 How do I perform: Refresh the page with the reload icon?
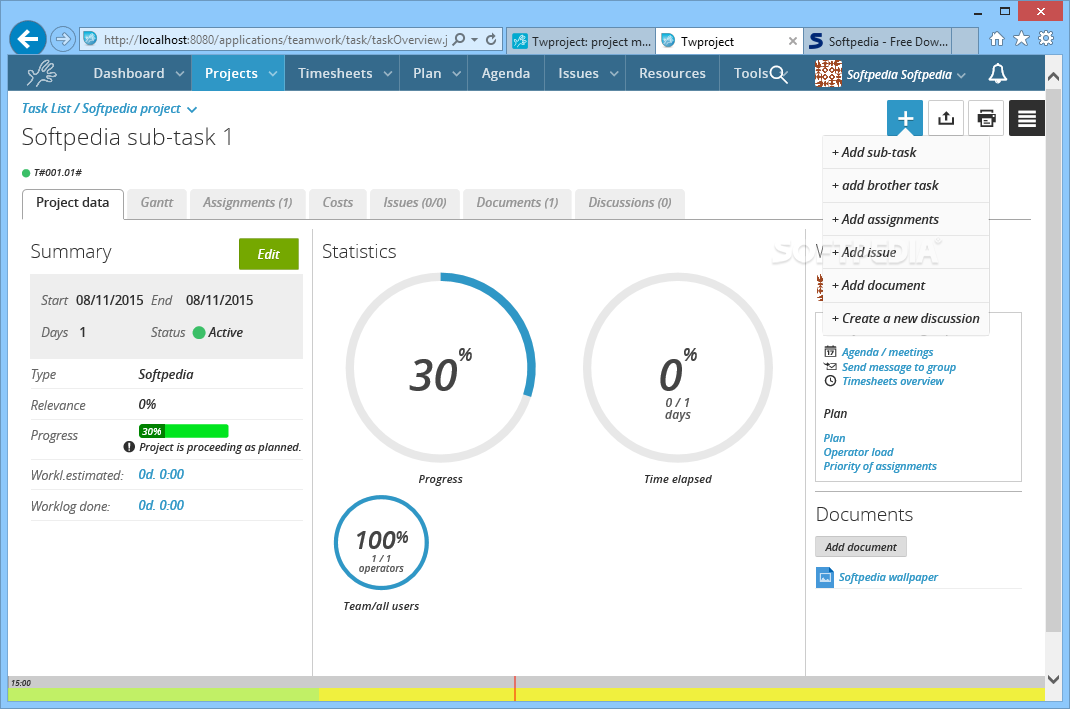(x=491, y=39)
